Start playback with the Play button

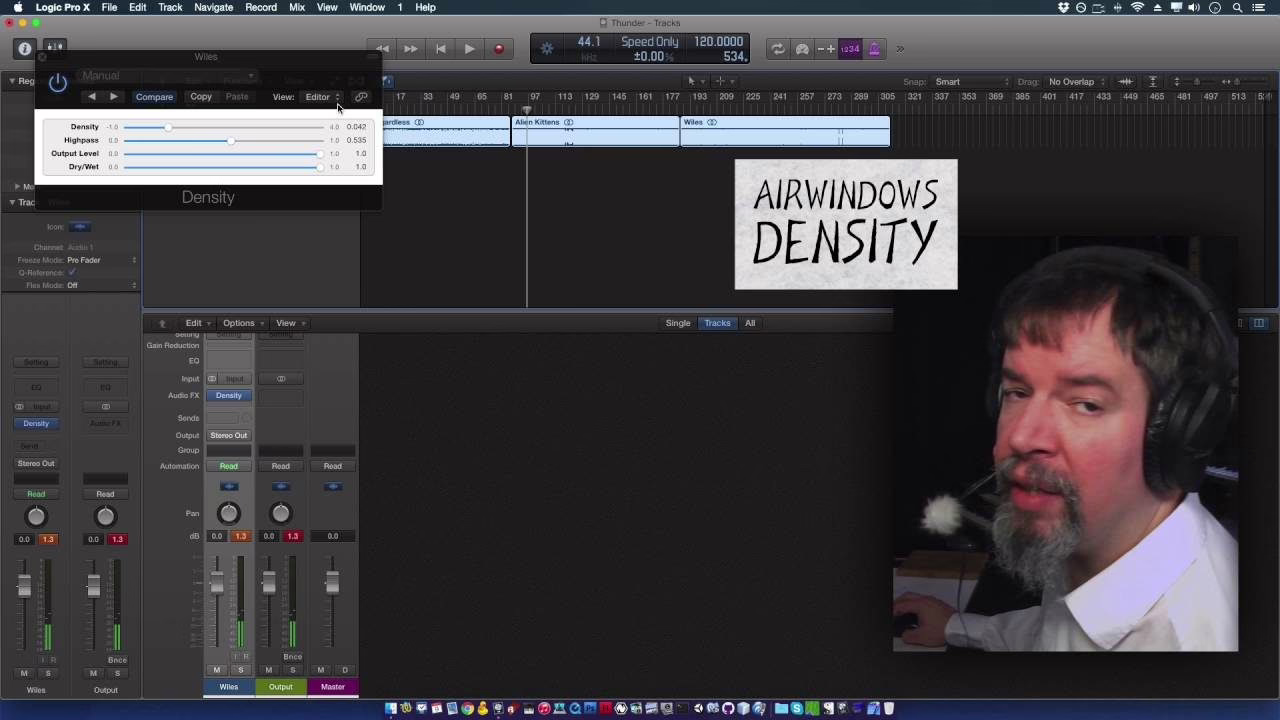pyautogui.click(x=469, y=49)
